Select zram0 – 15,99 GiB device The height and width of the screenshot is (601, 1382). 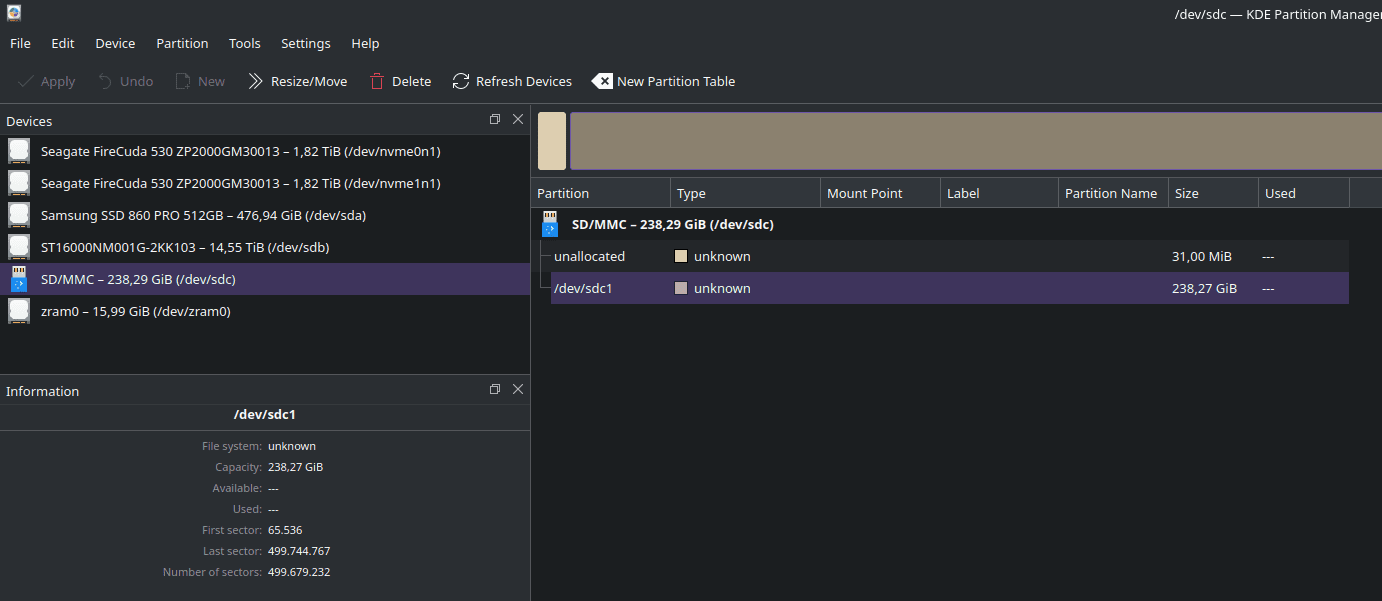point(265,311)
